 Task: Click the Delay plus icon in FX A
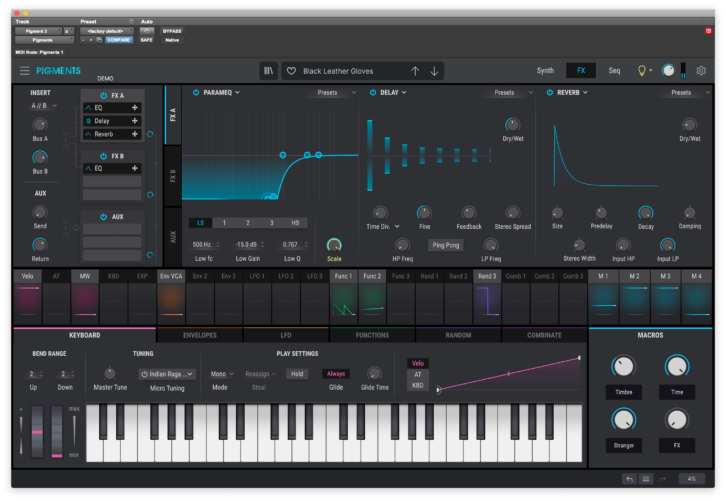[135, 121]
